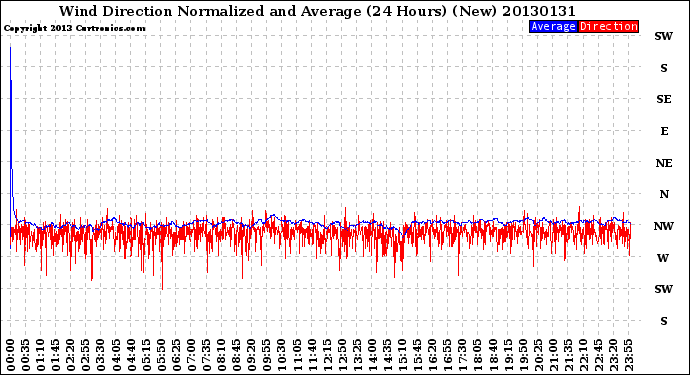690x375 pixels.
Task: Click the 11:05 time axis label
Action: click(x=297, y=355)
